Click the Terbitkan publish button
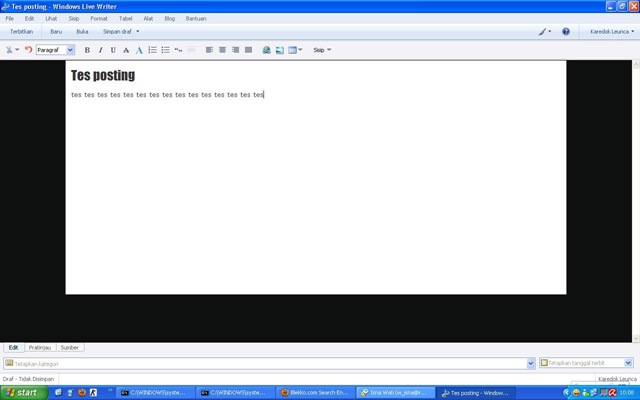Image resolution: width=640 pixels, height=400 pixels. click(x=21, y=31)
